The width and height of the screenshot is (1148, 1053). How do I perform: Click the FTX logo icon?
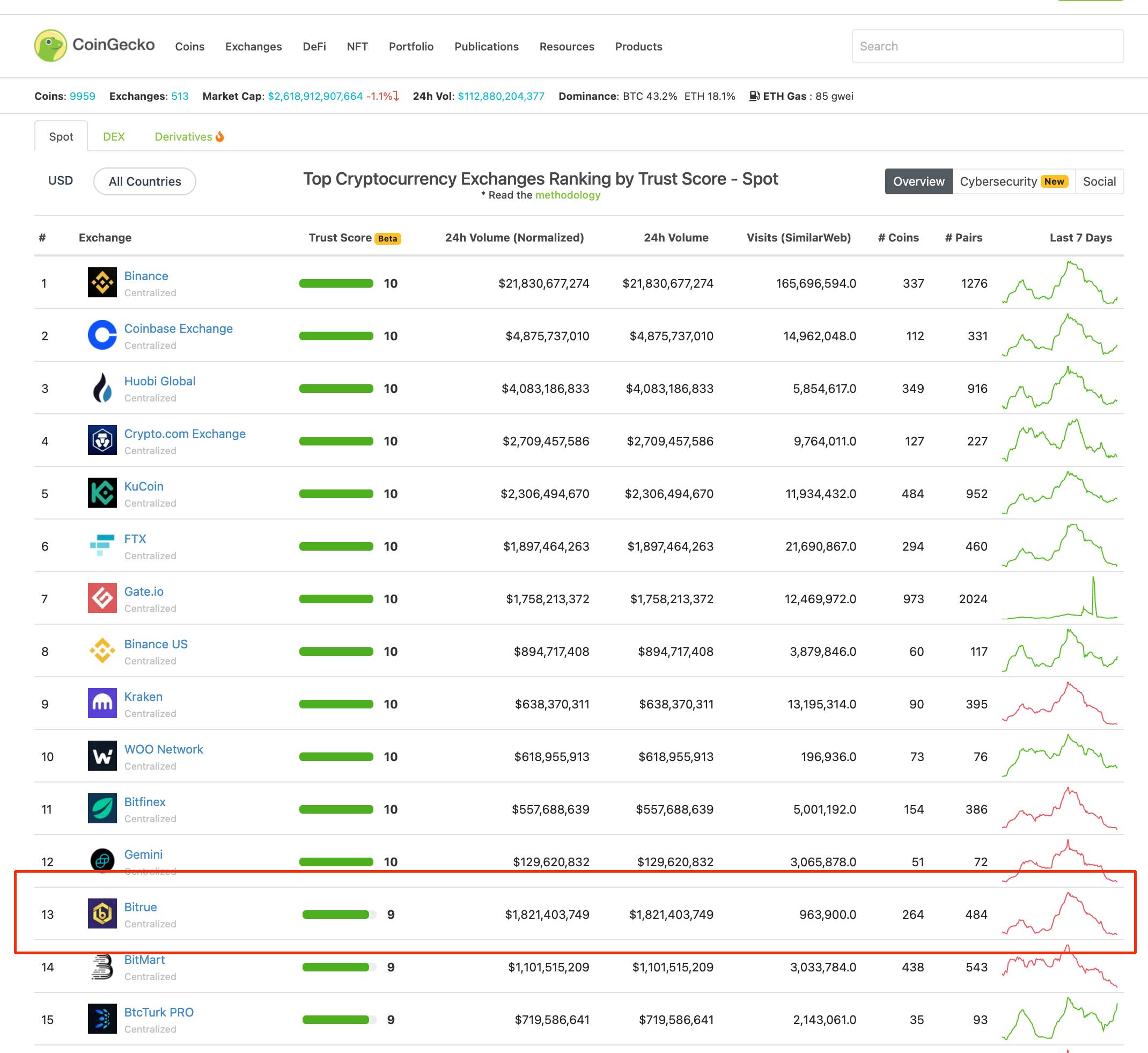pyautogui.click(x=102, y=545)
